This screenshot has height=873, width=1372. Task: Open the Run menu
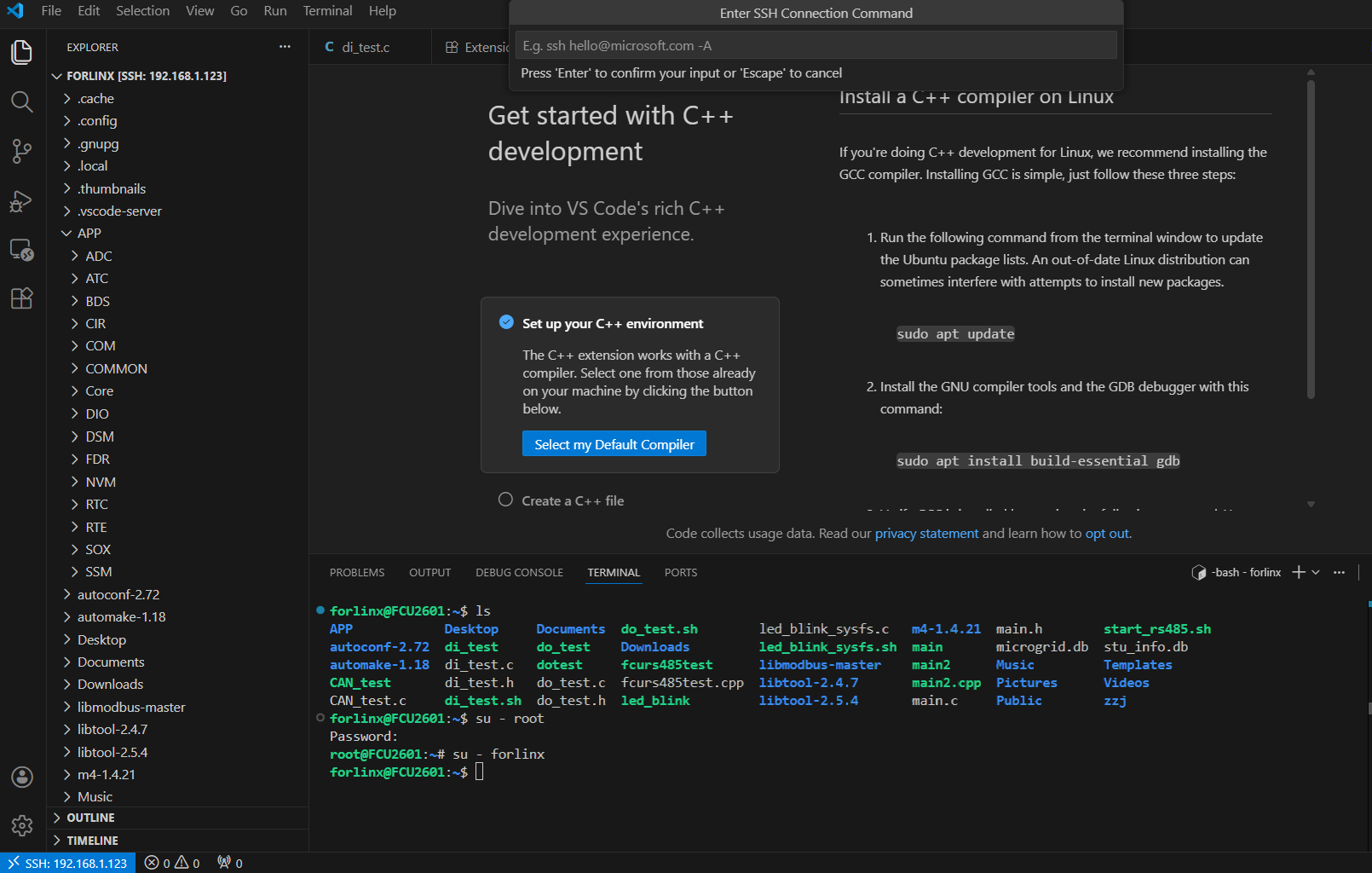point(275,11)
